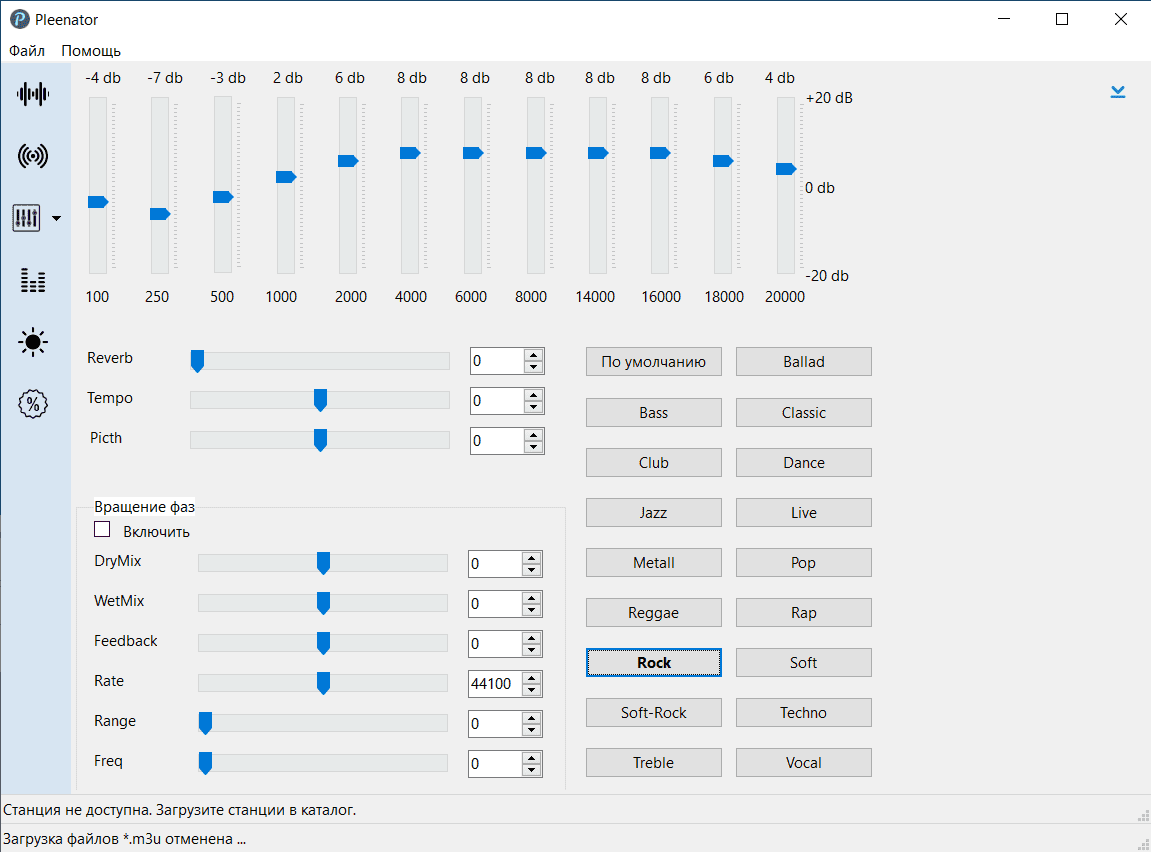The image size is (1151, 852).
Task: Click the Pleenator app logo icon
Action: point(19,19)
